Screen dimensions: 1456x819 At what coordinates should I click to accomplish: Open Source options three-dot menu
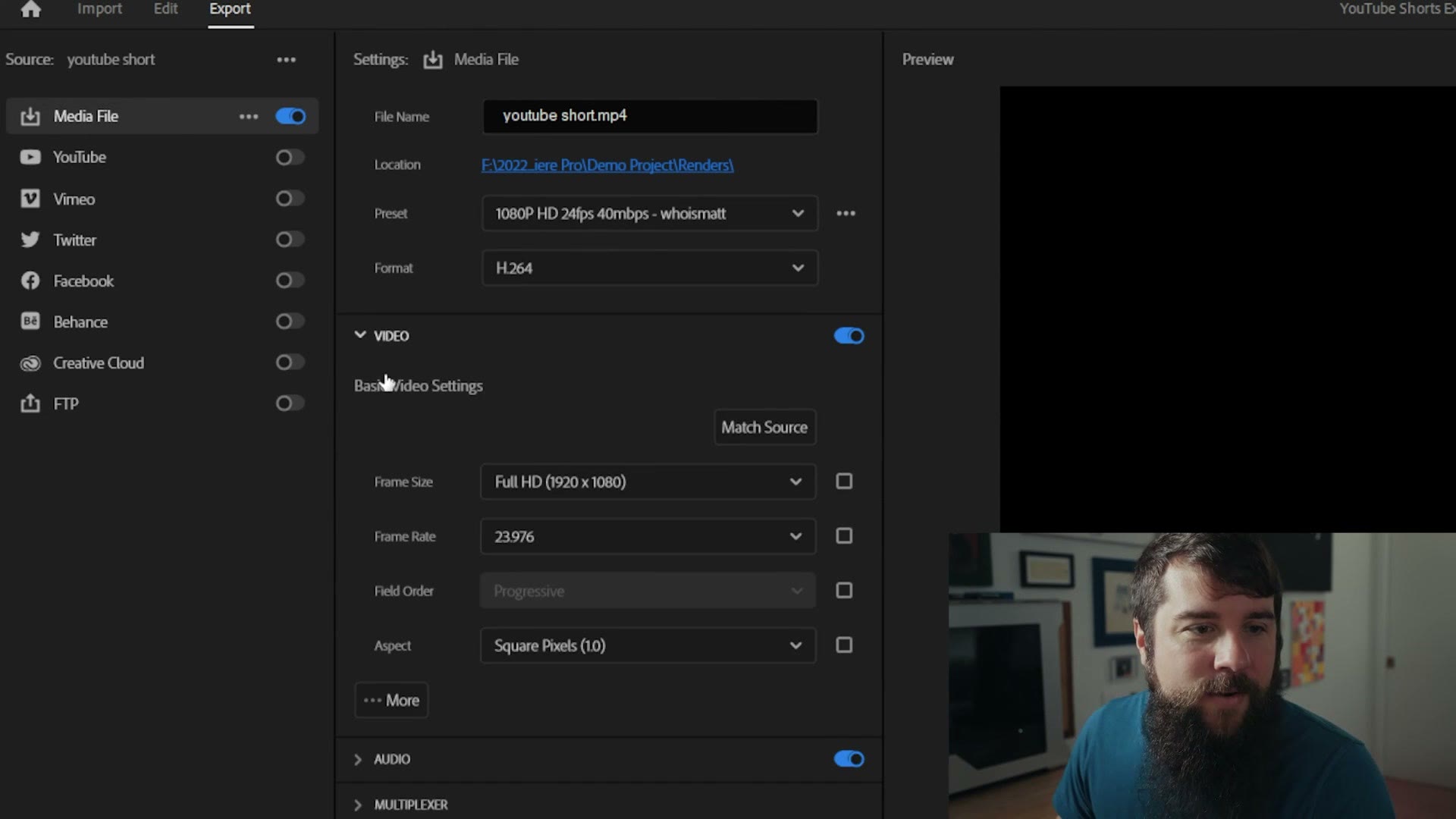(286, 59)
